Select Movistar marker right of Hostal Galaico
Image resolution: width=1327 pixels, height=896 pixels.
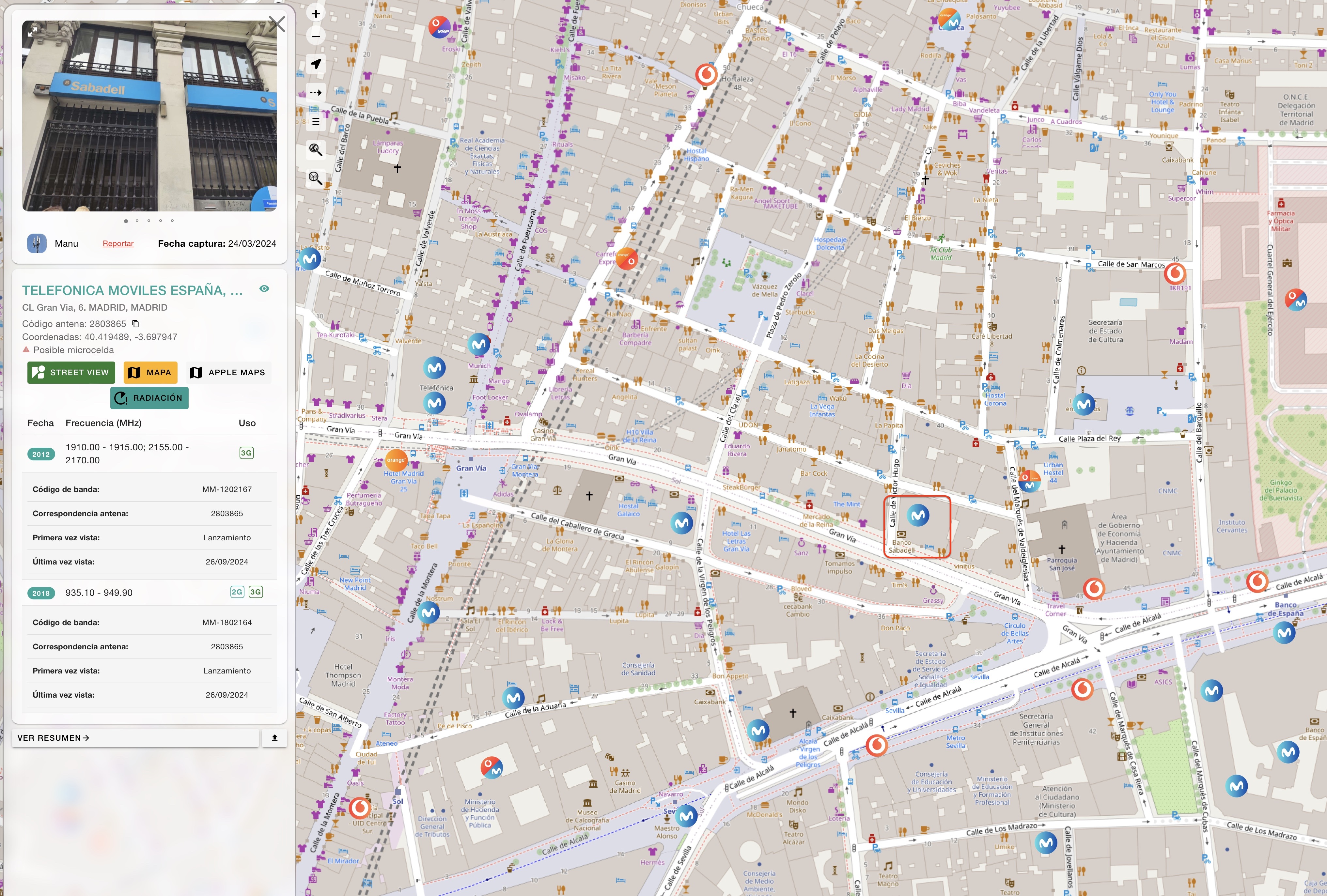click(682, 523)
